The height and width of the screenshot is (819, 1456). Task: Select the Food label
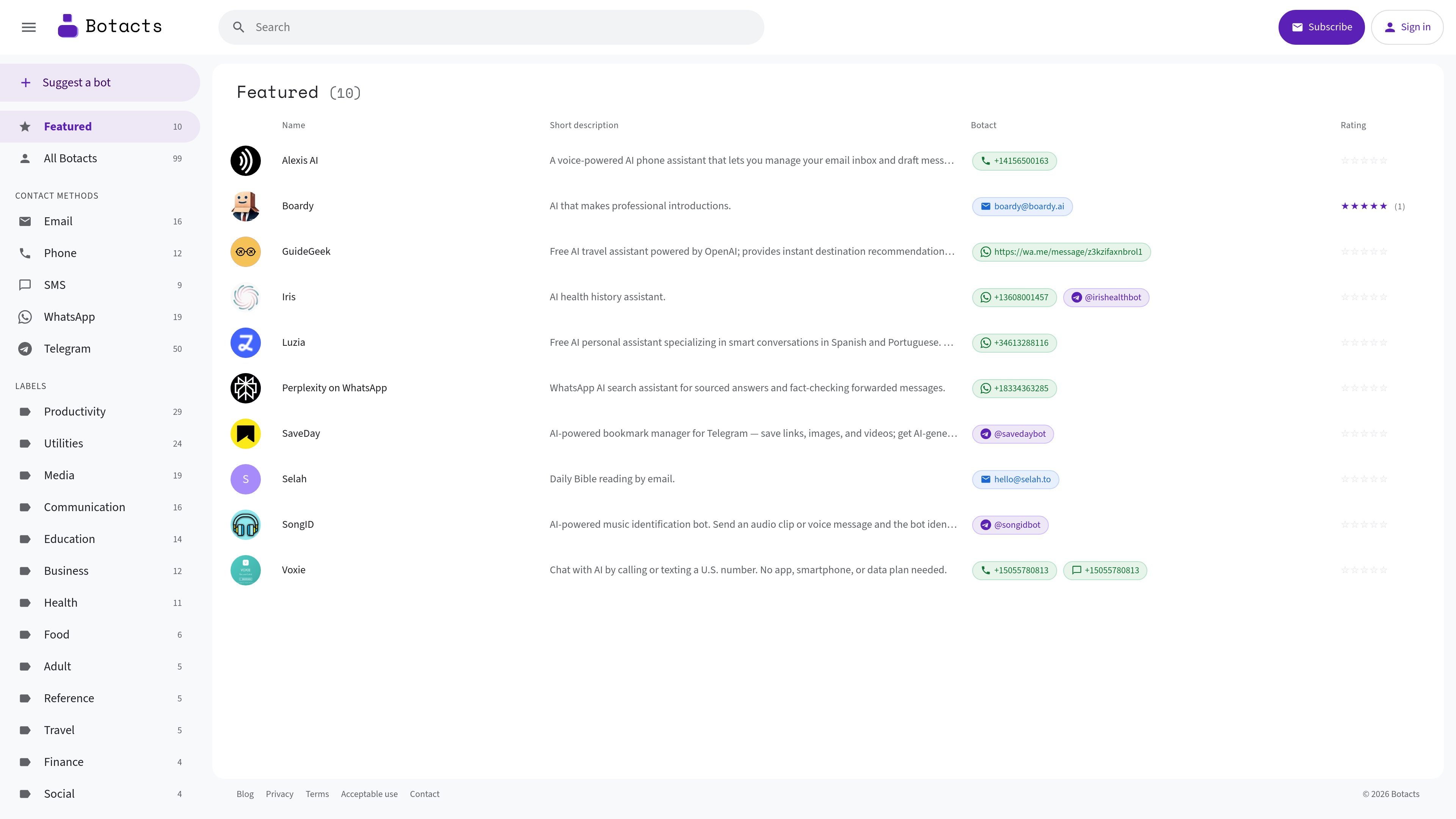coord(100,635)
